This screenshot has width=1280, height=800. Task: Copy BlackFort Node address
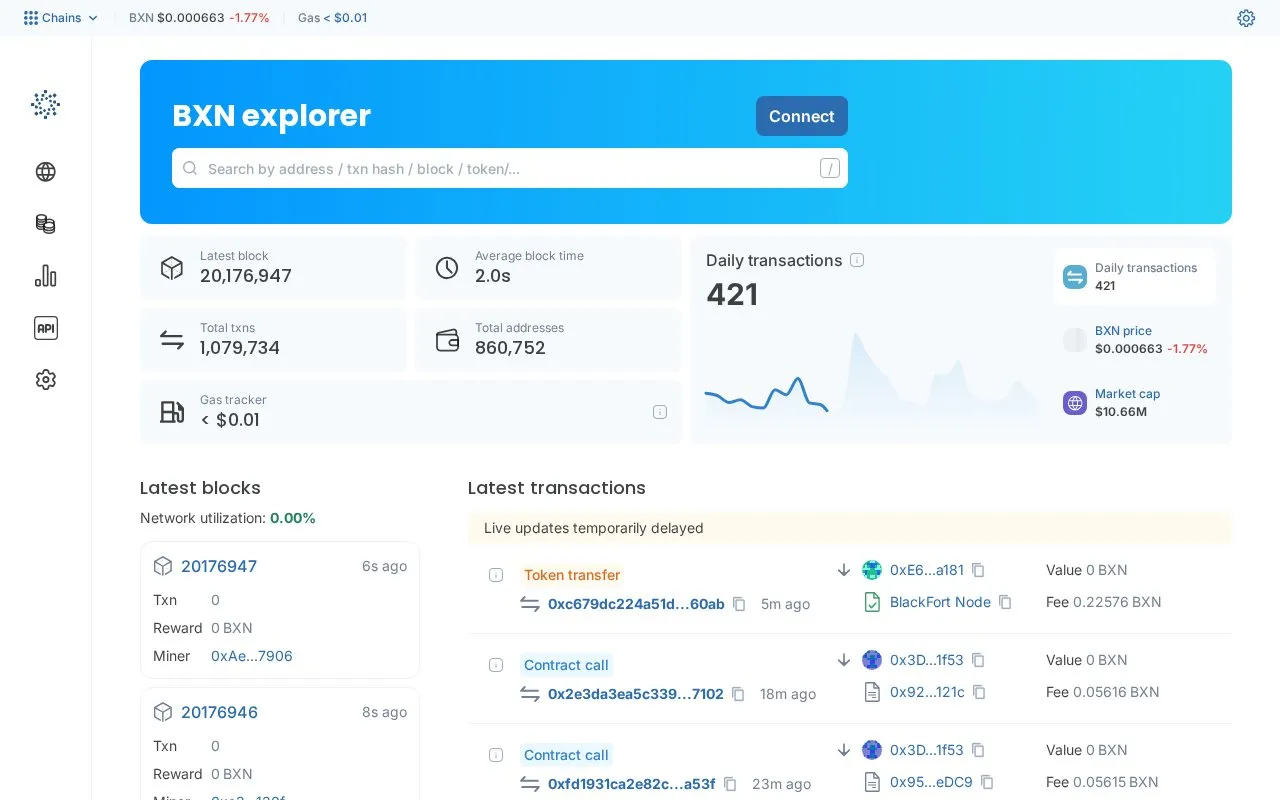(1005, 602)
